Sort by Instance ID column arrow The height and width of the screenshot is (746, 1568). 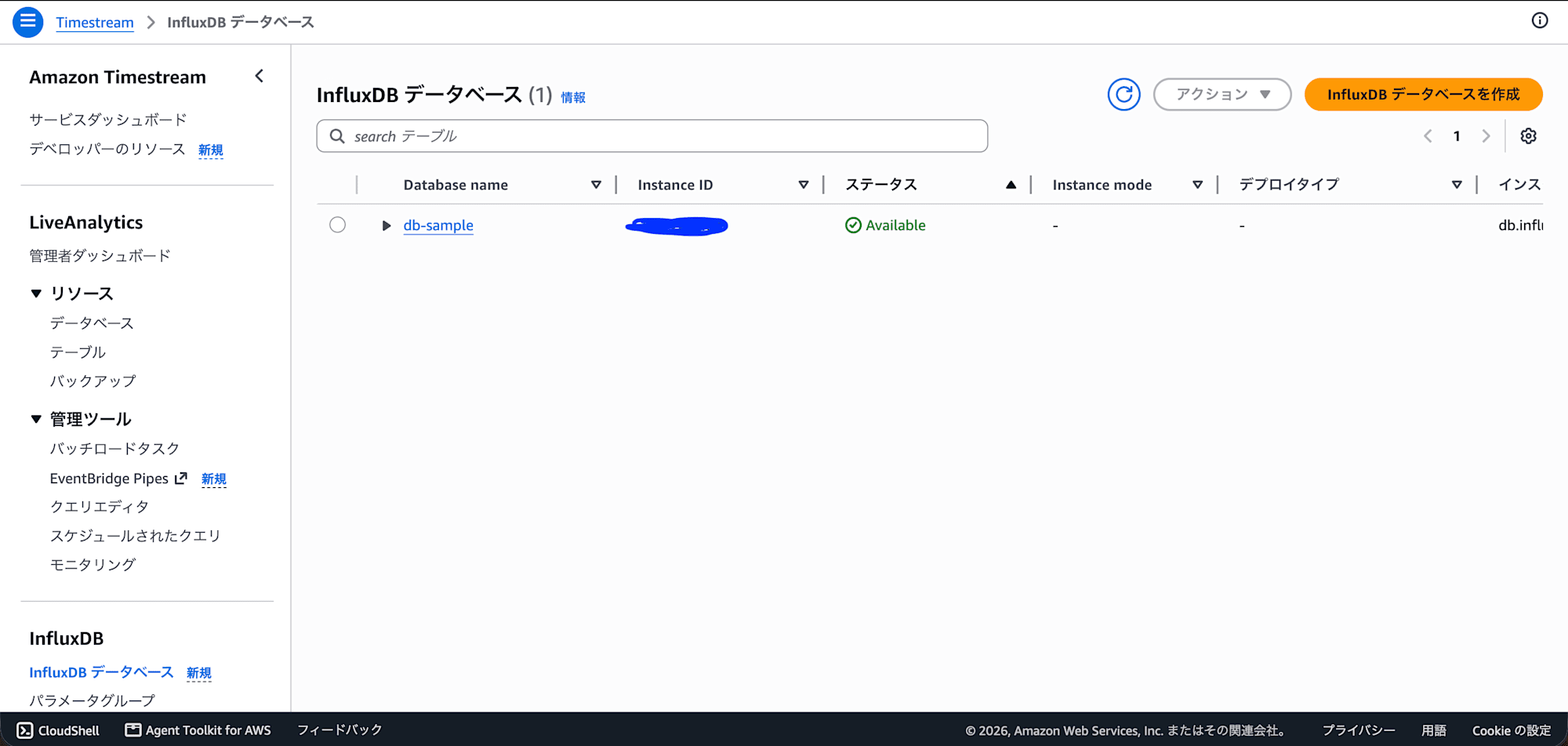[803, 185]
